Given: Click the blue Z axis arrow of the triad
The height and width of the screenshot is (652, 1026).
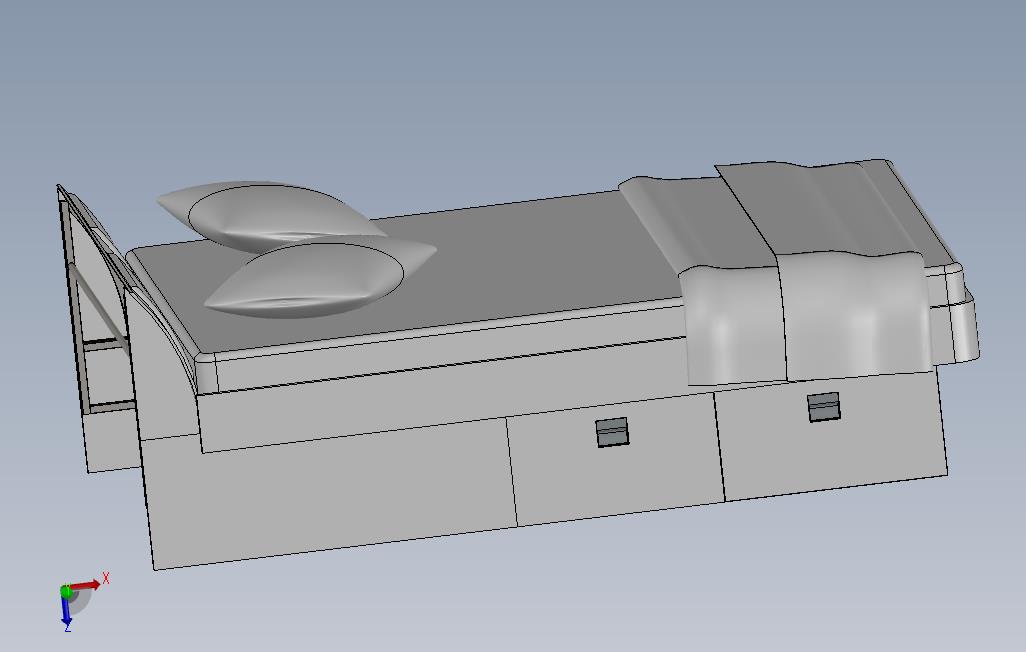Looking at the screenshot, I should tap(66, 611).
